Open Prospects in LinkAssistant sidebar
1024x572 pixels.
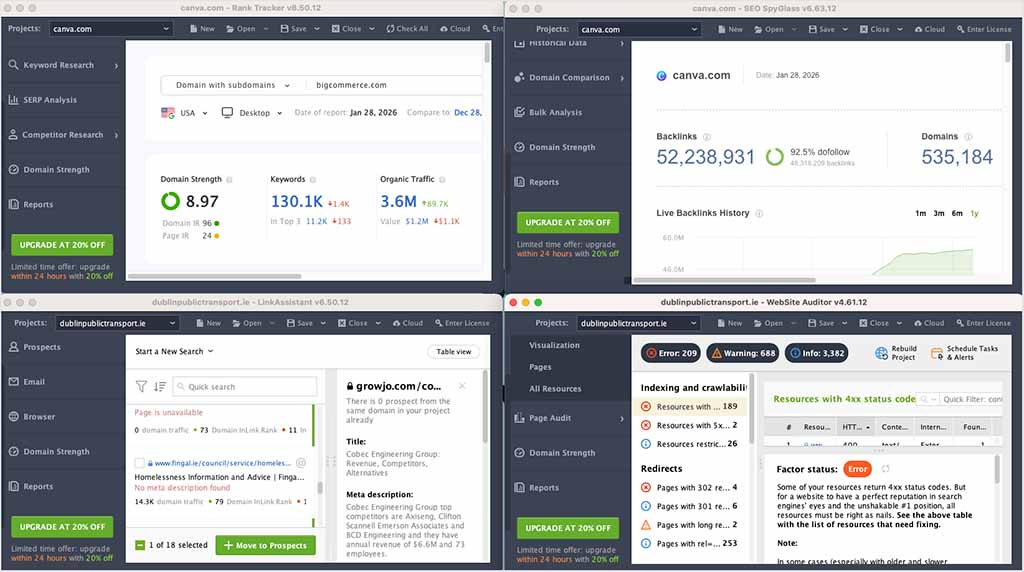click(x=35, y=347)
